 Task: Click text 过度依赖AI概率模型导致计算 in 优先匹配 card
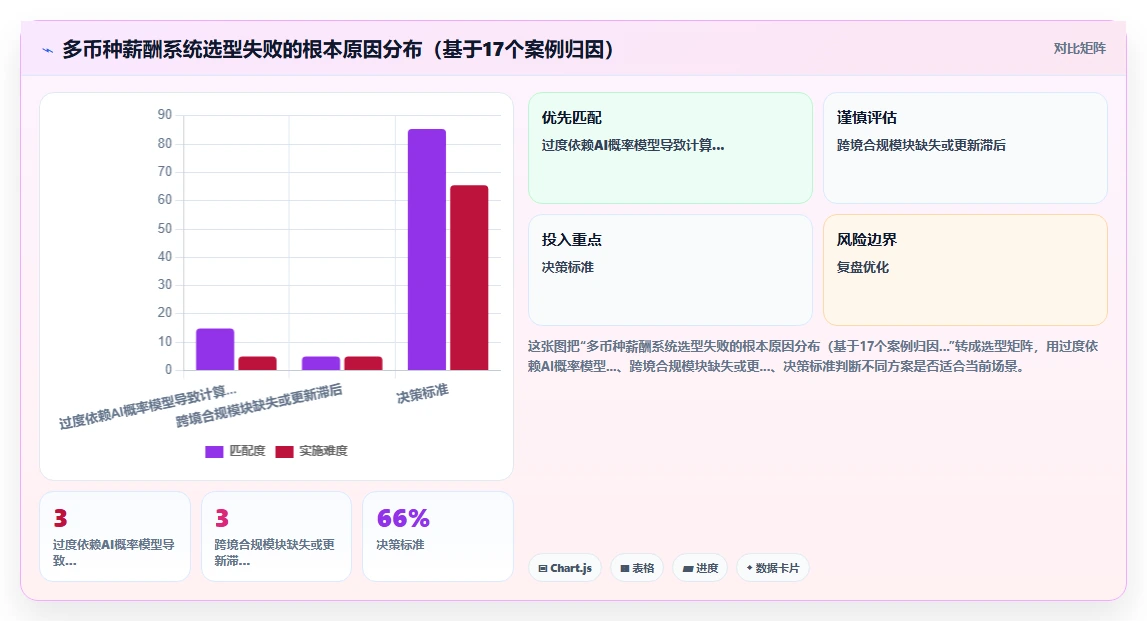click(633, 146)
